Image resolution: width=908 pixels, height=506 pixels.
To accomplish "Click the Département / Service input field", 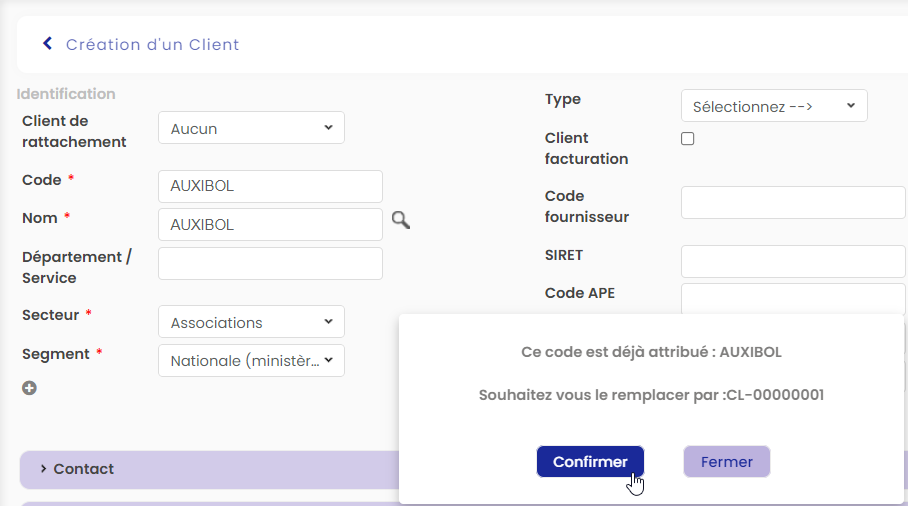I will [x=270, y=264].
